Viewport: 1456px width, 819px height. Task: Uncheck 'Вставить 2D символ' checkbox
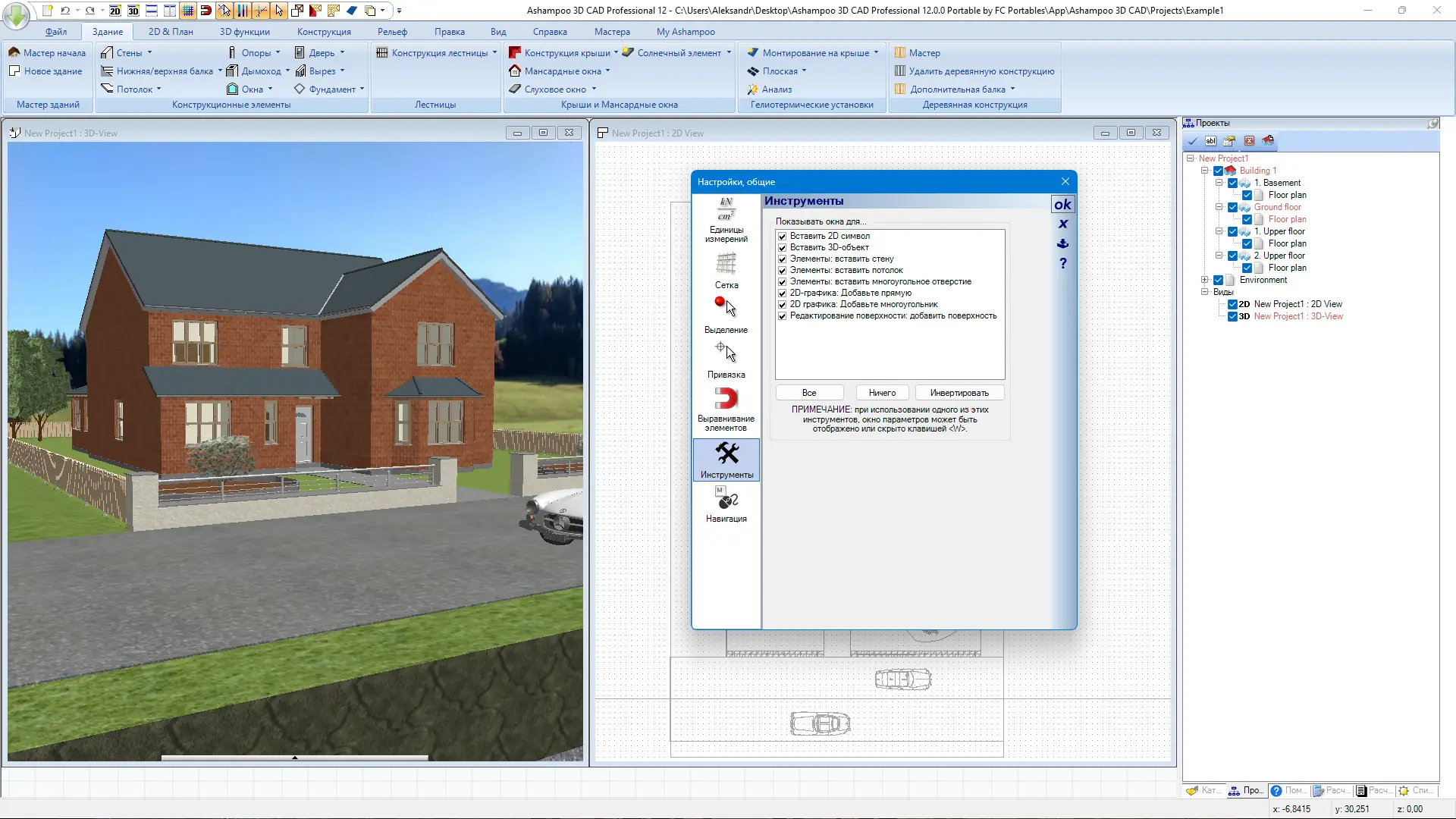[x=782, y=236]
